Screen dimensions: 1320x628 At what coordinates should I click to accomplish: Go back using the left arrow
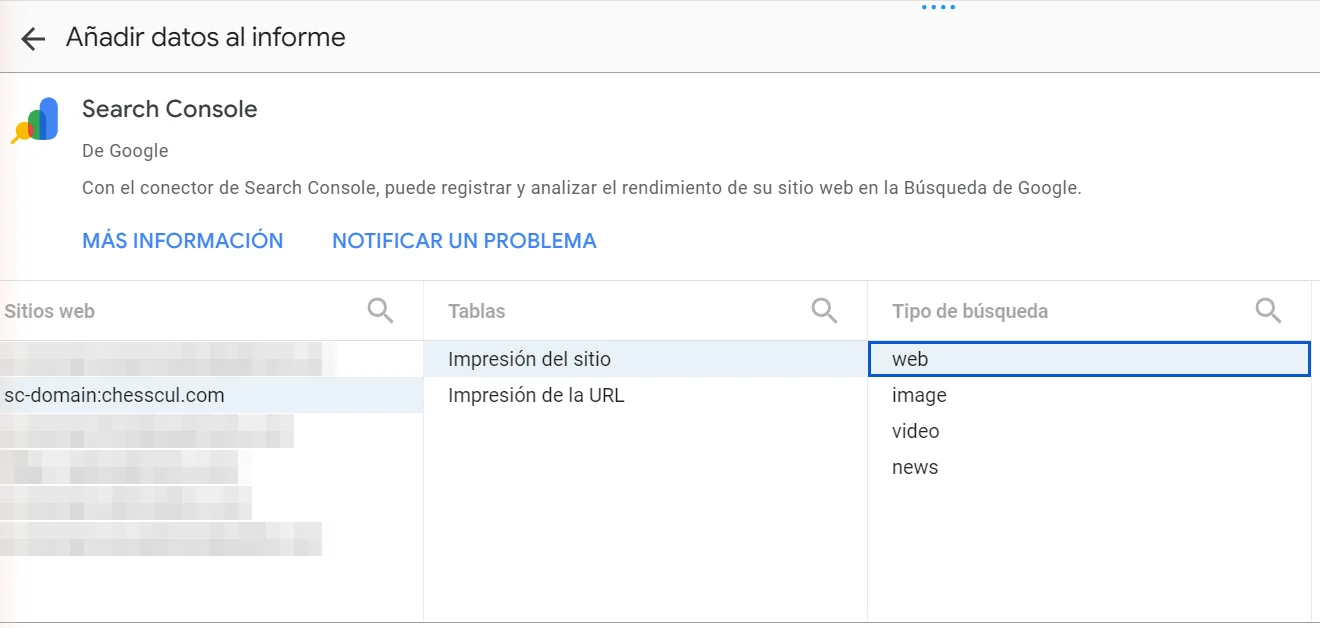(33, 39)
